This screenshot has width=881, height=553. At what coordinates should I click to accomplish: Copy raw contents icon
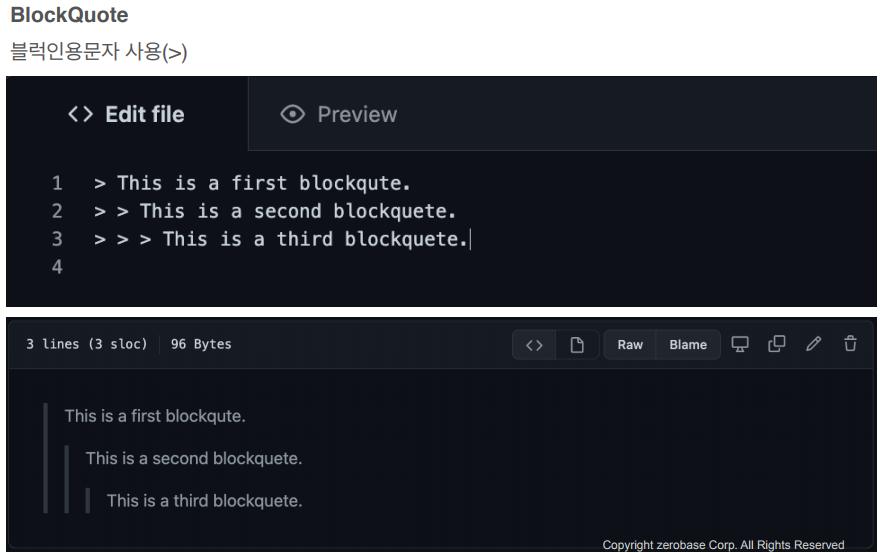pyautogui.click(x=776, y=344)
